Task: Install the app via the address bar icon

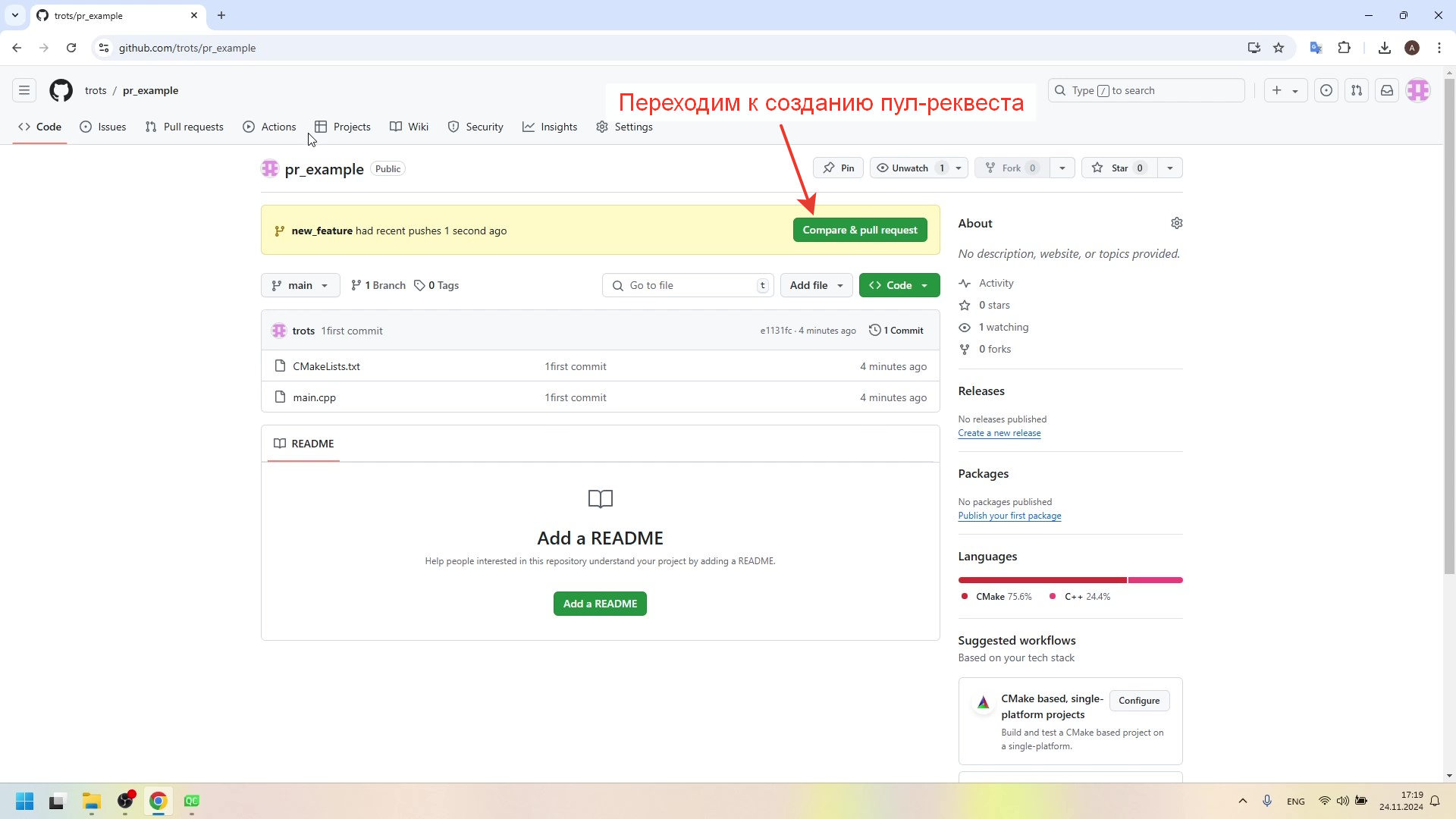Action: pyautogui.click(x=1254, y=48)
